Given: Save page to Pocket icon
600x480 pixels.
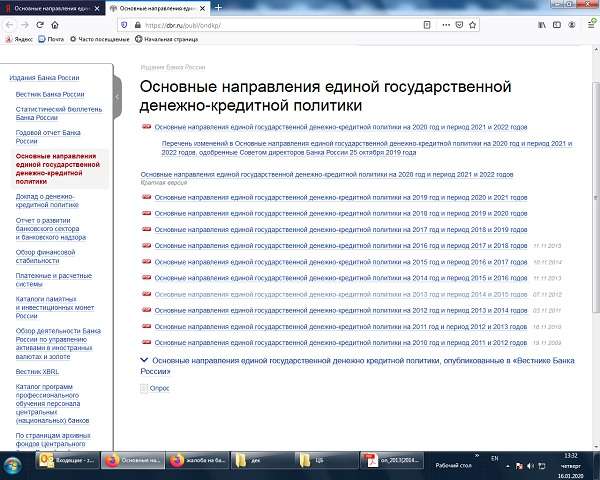Looking at the screenshot, I should [x=459, y=25].
